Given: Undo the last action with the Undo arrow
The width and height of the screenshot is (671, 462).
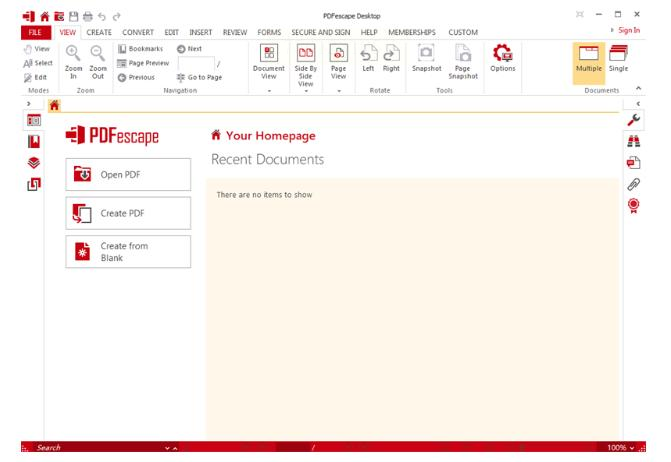Looking at the screenshot, I should tap(102, 16).
